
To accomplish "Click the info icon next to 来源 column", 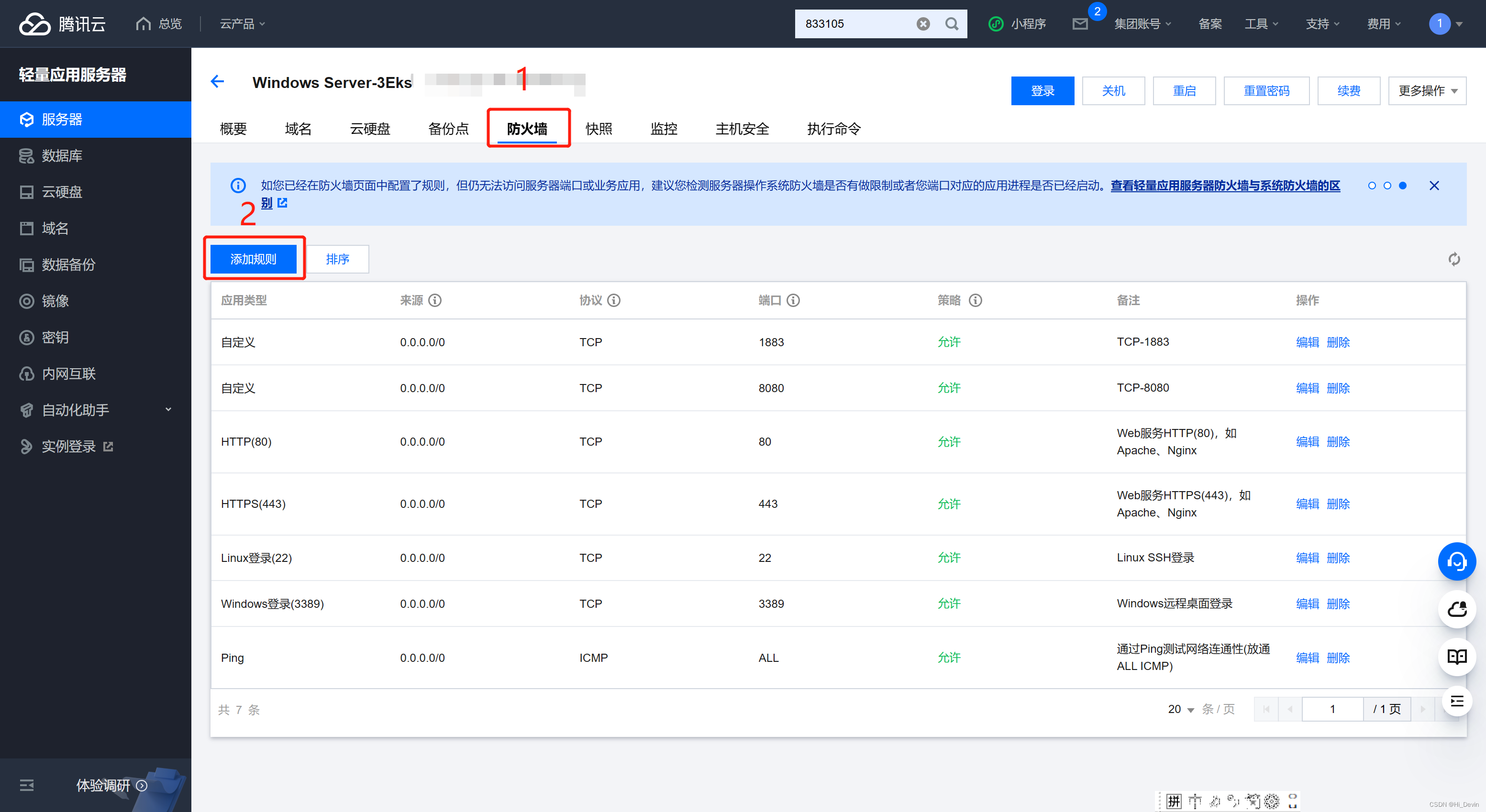I will coord(435,300).
